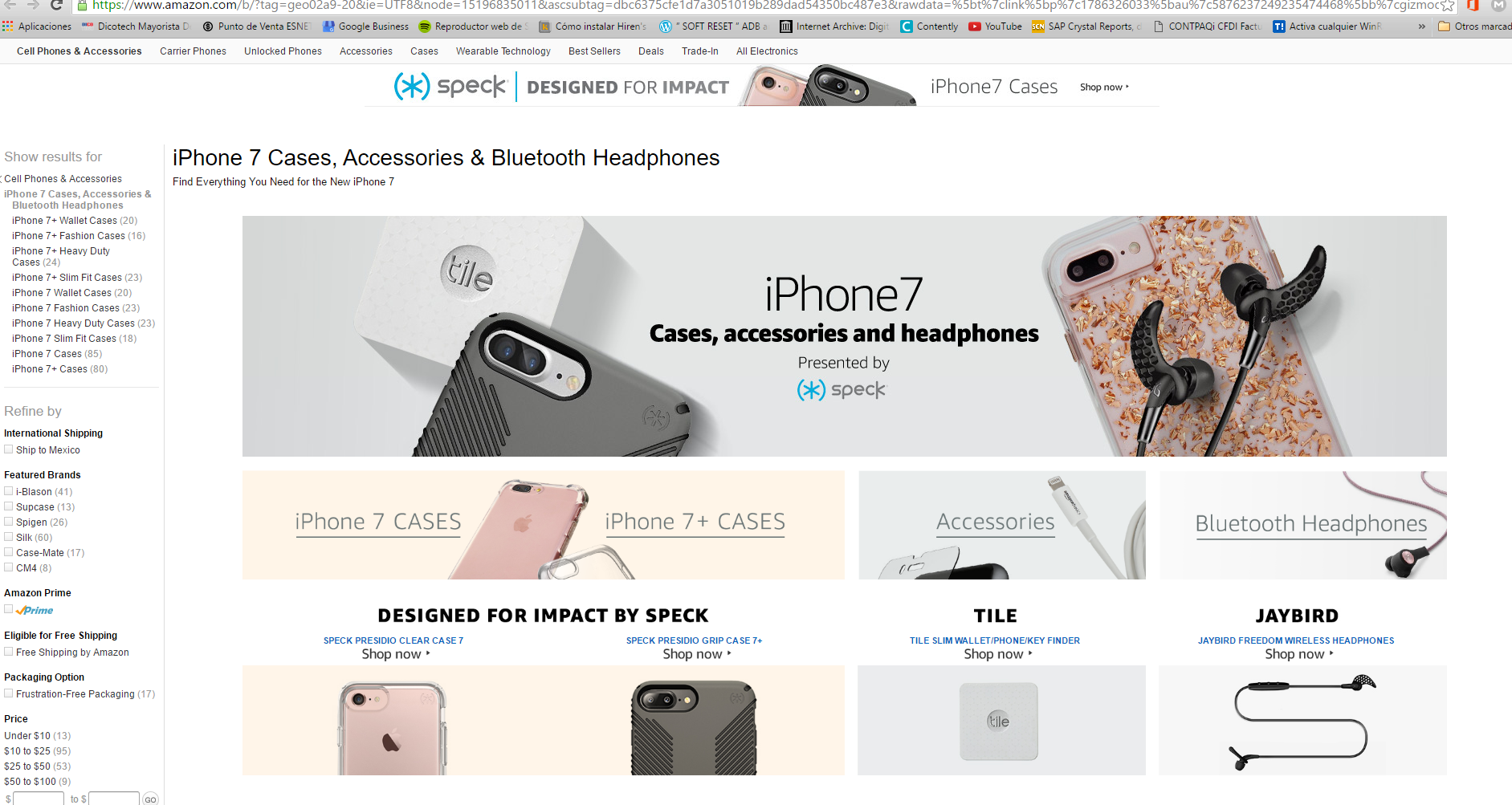Open the Otros marcadores bookmarks folder
This screenshot has width=1512, height=805.
point(1474,26)
